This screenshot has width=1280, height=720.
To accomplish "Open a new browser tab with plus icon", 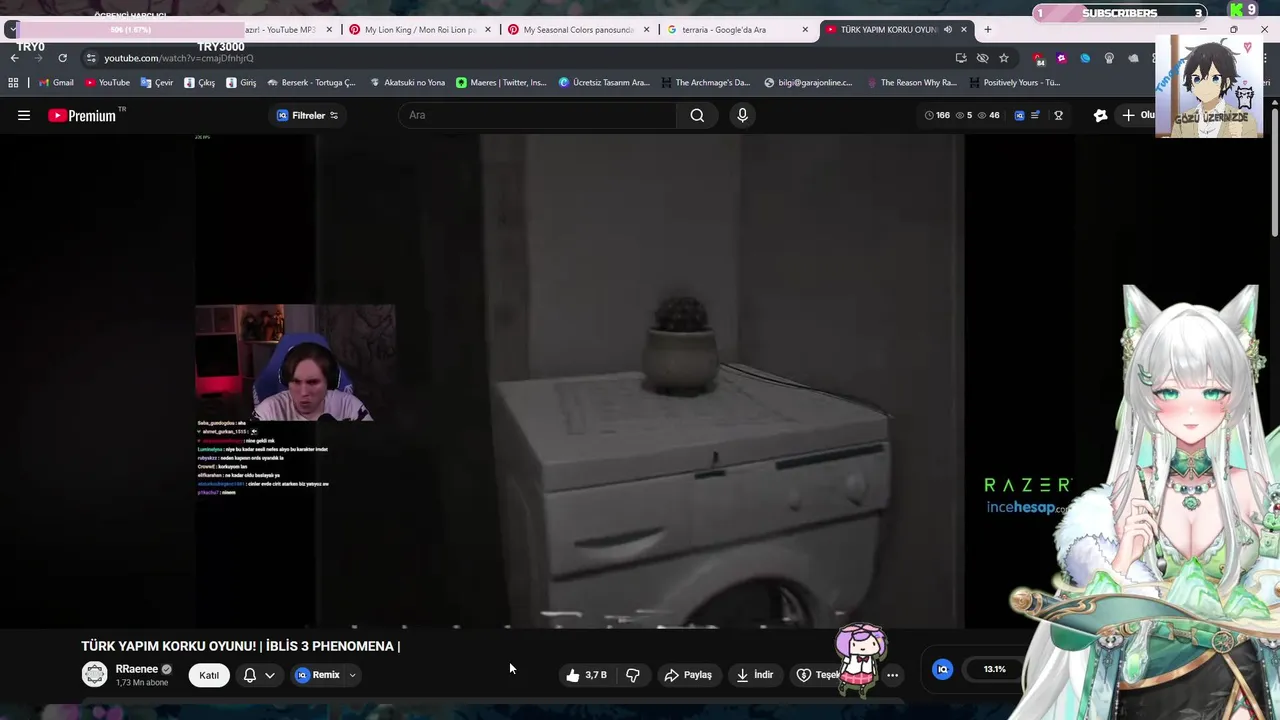I will [x=988, y=29].
